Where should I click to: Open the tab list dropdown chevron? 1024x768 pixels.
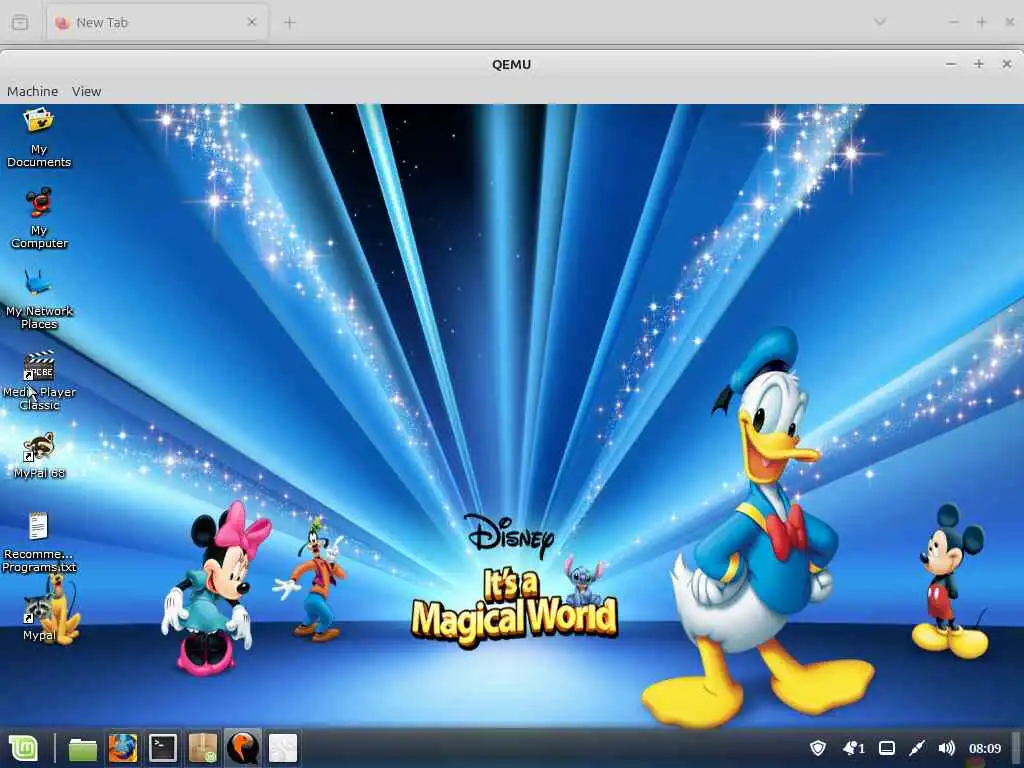pos(880,22)
